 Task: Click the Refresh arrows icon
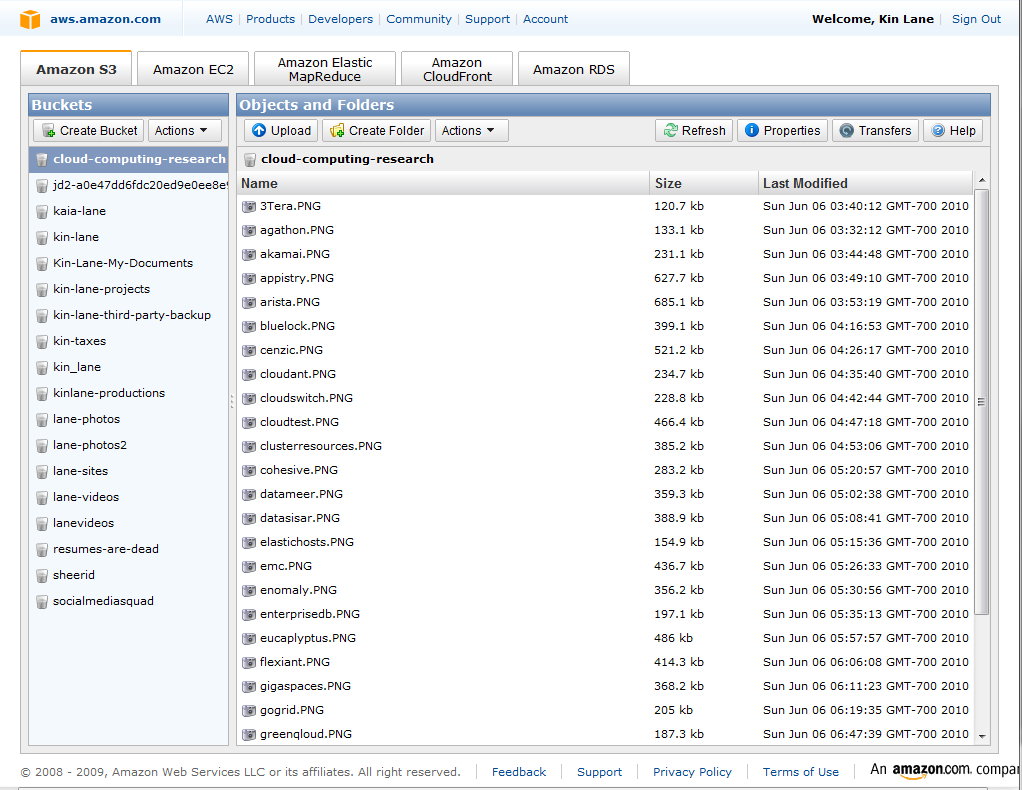pyautogui.click(x=670, y=130)
